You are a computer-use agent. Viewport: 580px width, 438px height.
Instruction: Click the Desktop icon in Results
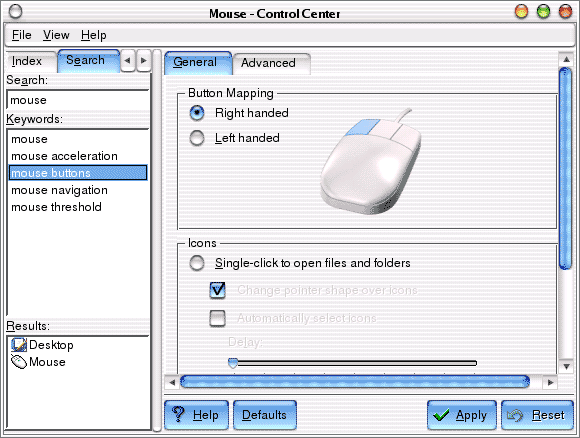point(18,345)
